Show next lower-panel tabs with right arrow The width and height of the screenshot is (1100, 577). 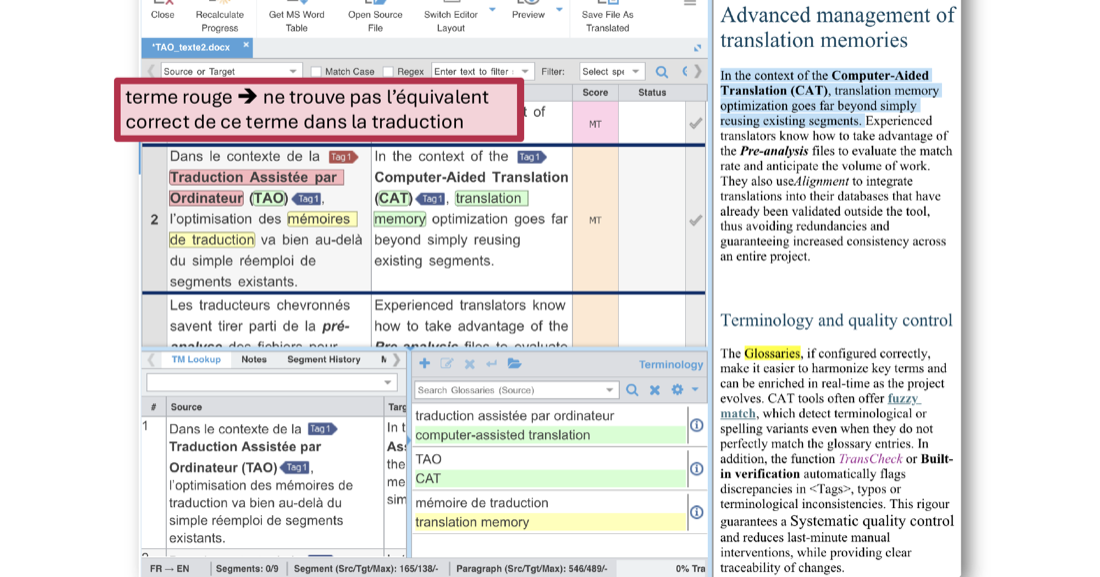point(396,359)
